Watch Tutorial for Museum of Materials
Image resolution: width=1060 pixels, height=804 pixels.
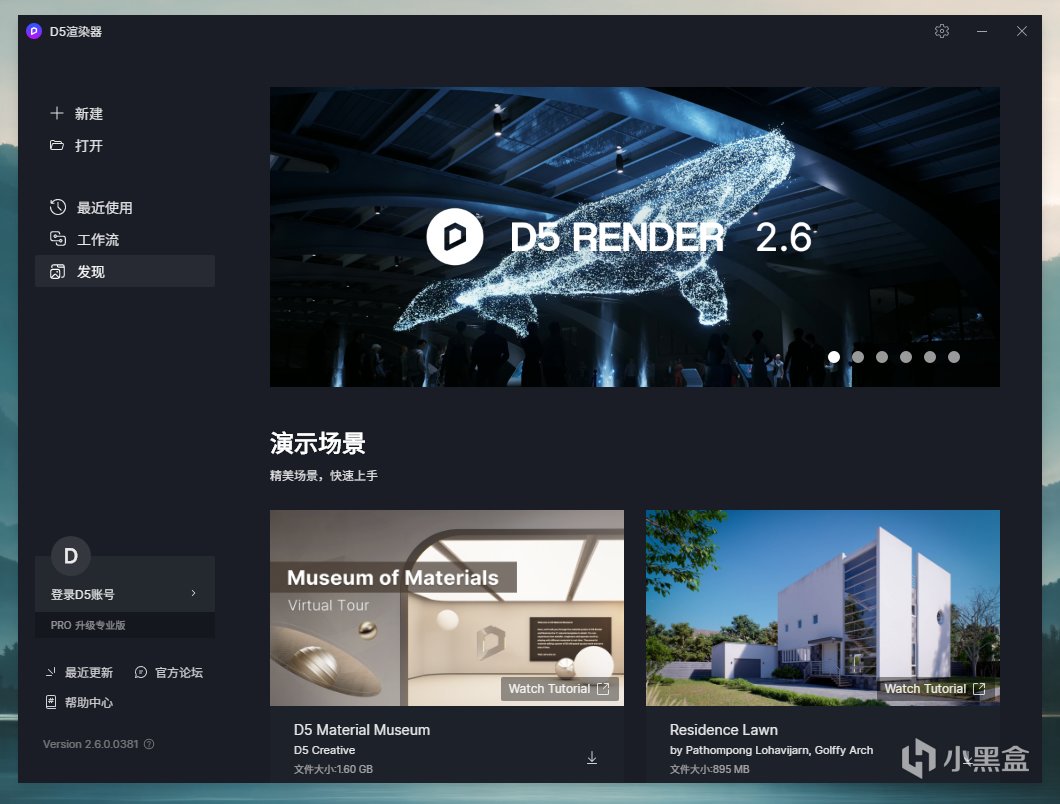559,688
